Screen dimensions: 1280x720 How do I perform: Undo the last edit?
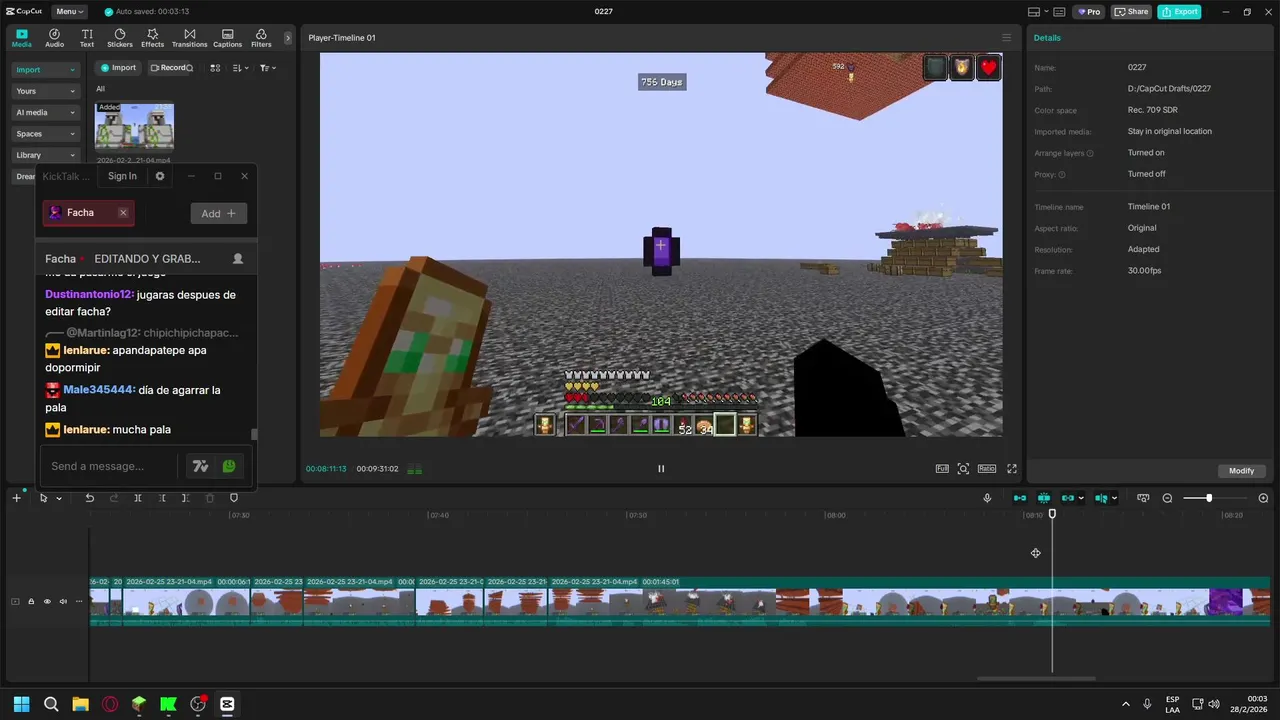coord(89,498)
